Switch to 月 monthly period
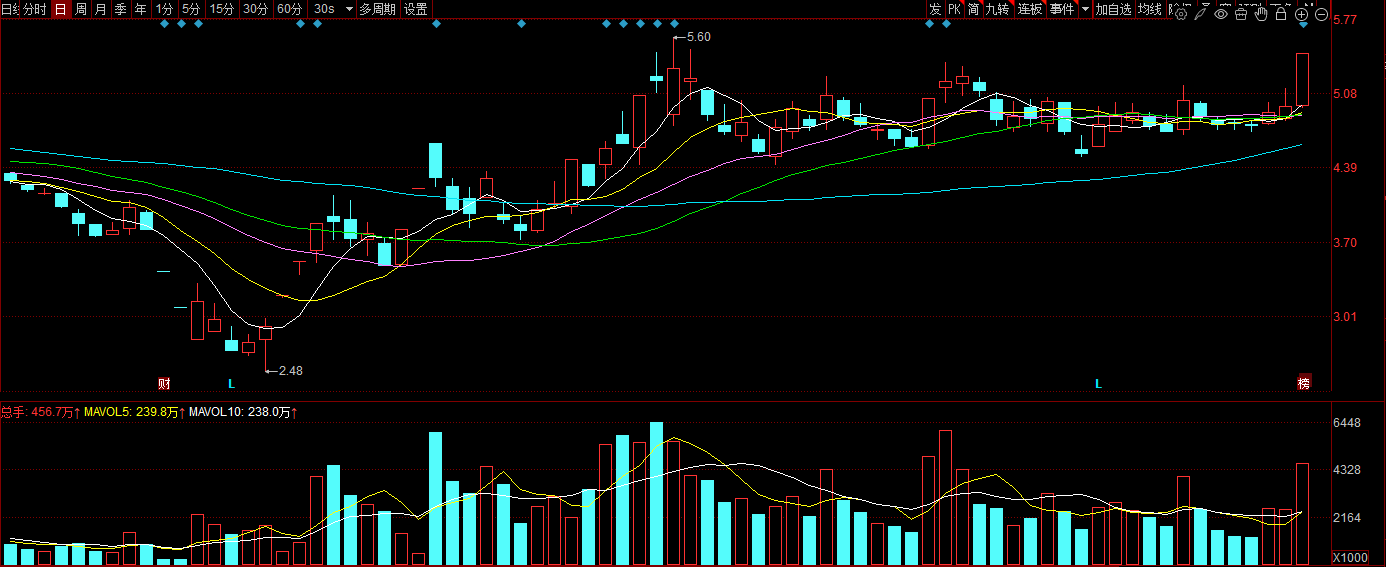The height and width of the screenshot is (567, 1386). click(101, 9)
